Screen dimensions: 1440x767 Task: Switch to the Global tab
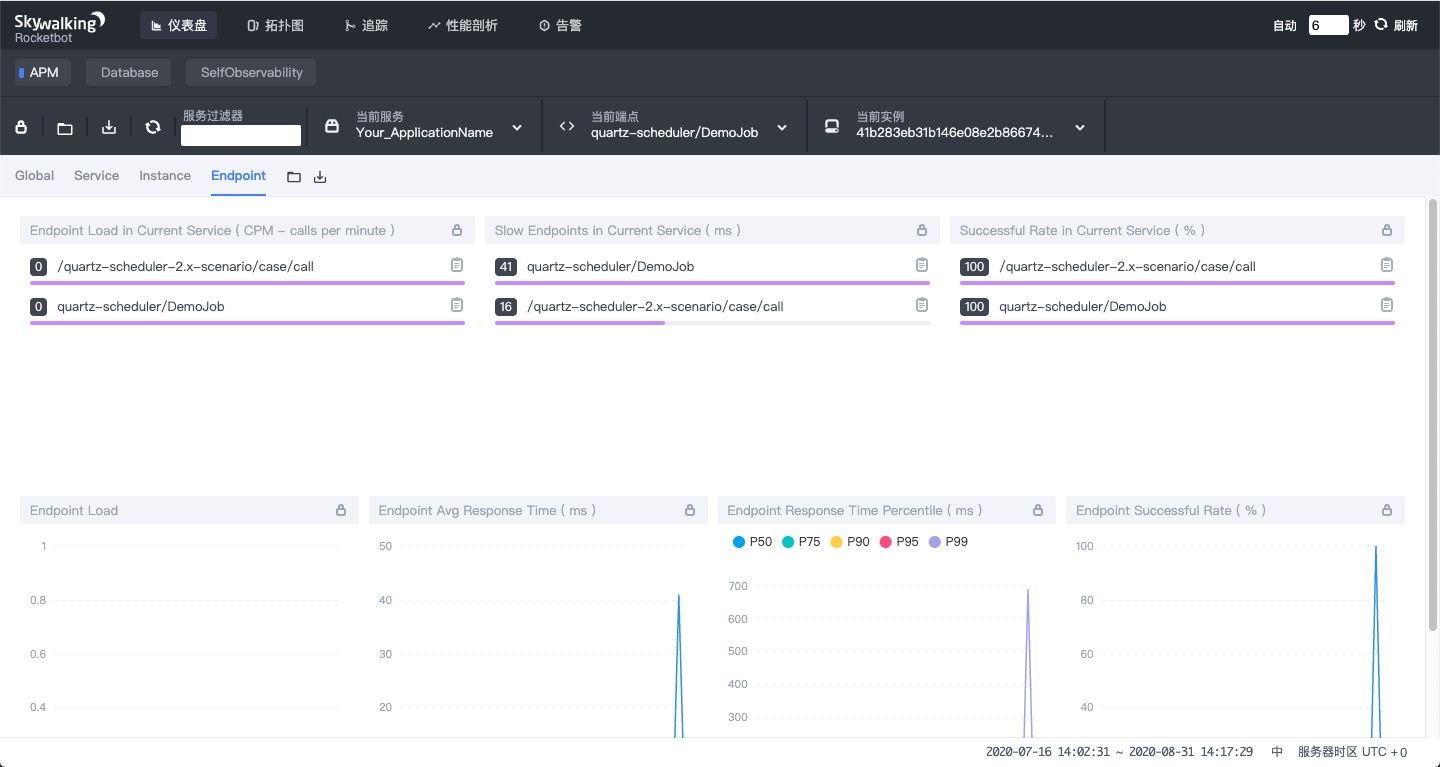pyautogui.click(x=35, y=175)
